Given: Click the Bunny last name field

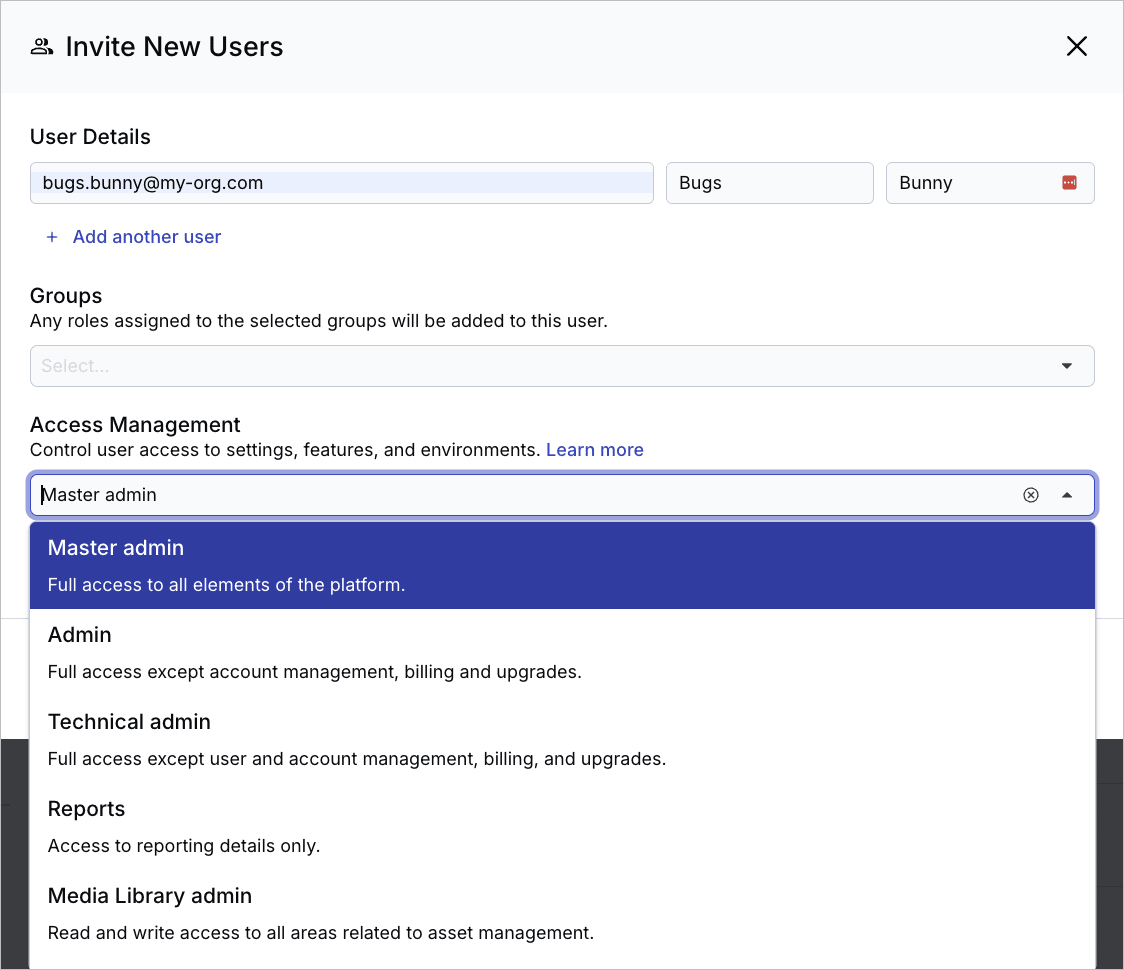Looking at the screenshot, I should pos(970,182).
